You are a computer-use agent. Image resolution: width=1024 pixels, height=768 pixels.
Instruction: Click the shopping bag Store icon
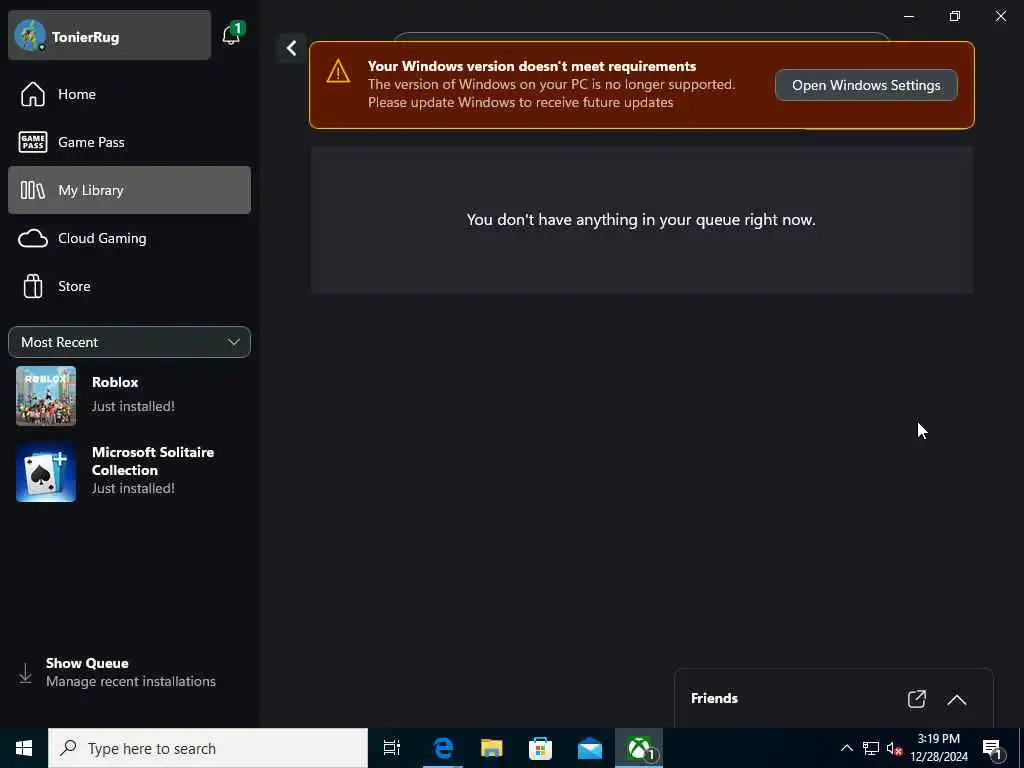coord(33,286)
